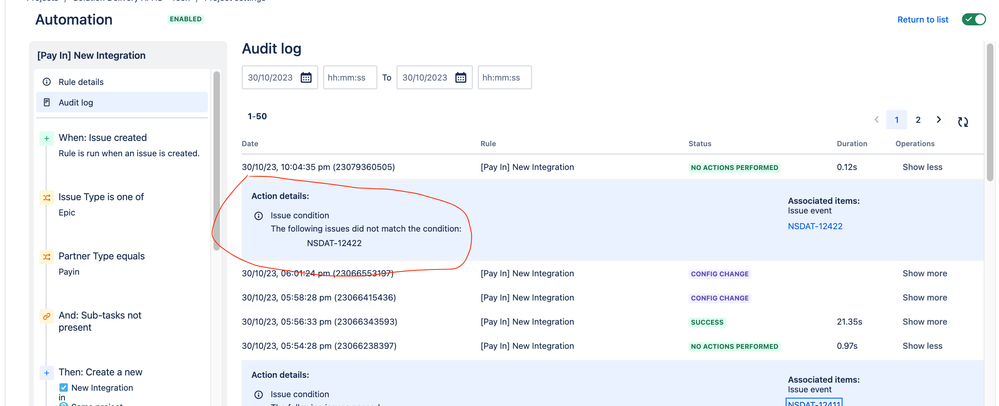Click the green plus icon for Issue created trigger
Screen dimensions: 999x406
pyautogui.click(x=47, y=138)
